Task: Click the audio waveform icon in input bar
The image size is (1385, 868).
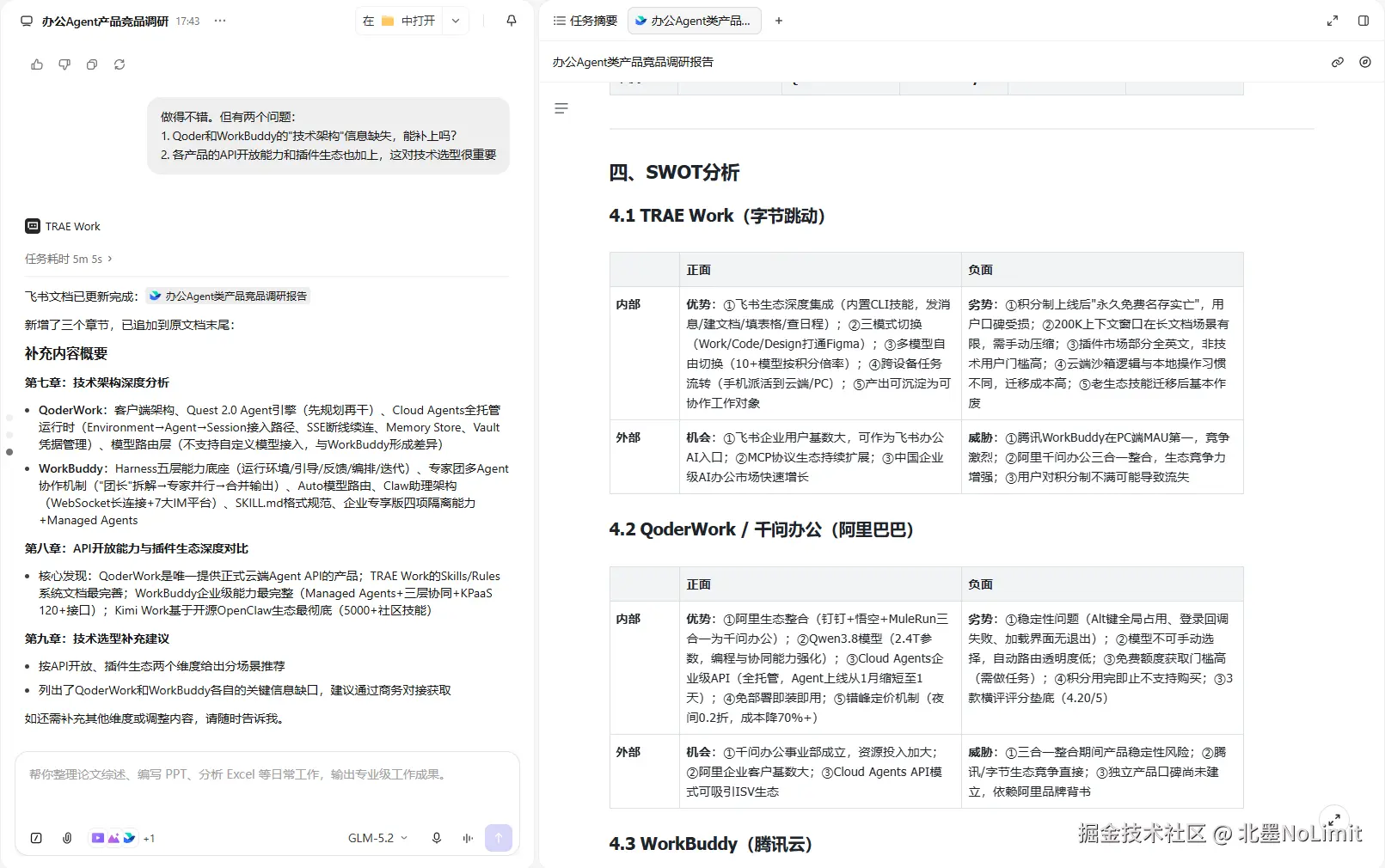Action: click(x=468, y=838)
